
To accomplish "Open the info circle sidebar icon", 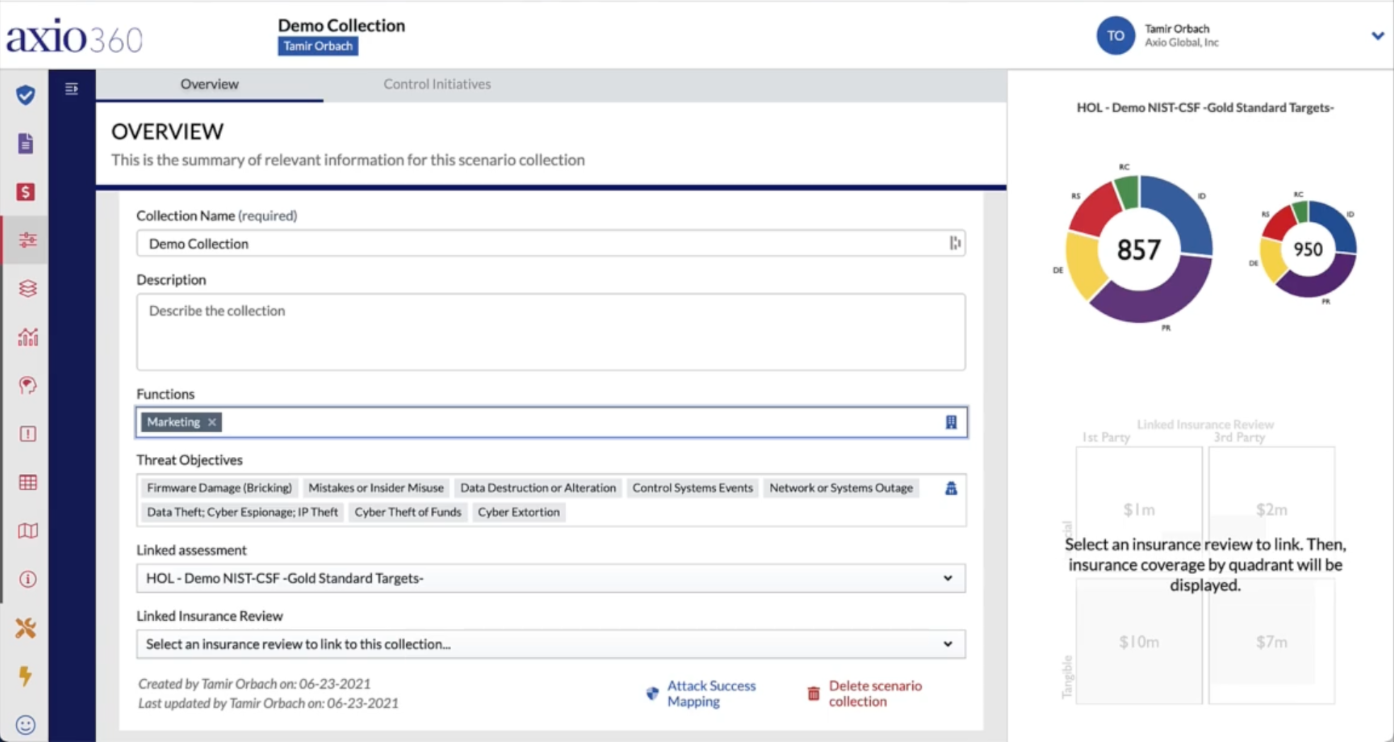I will point(27,579).
